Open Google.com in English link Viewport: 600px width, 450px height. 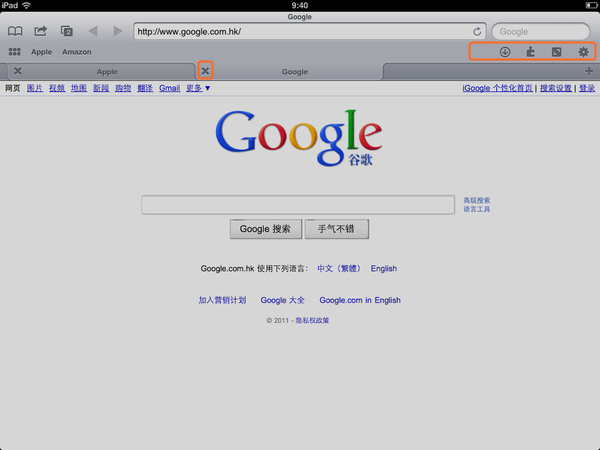(360, 300)
